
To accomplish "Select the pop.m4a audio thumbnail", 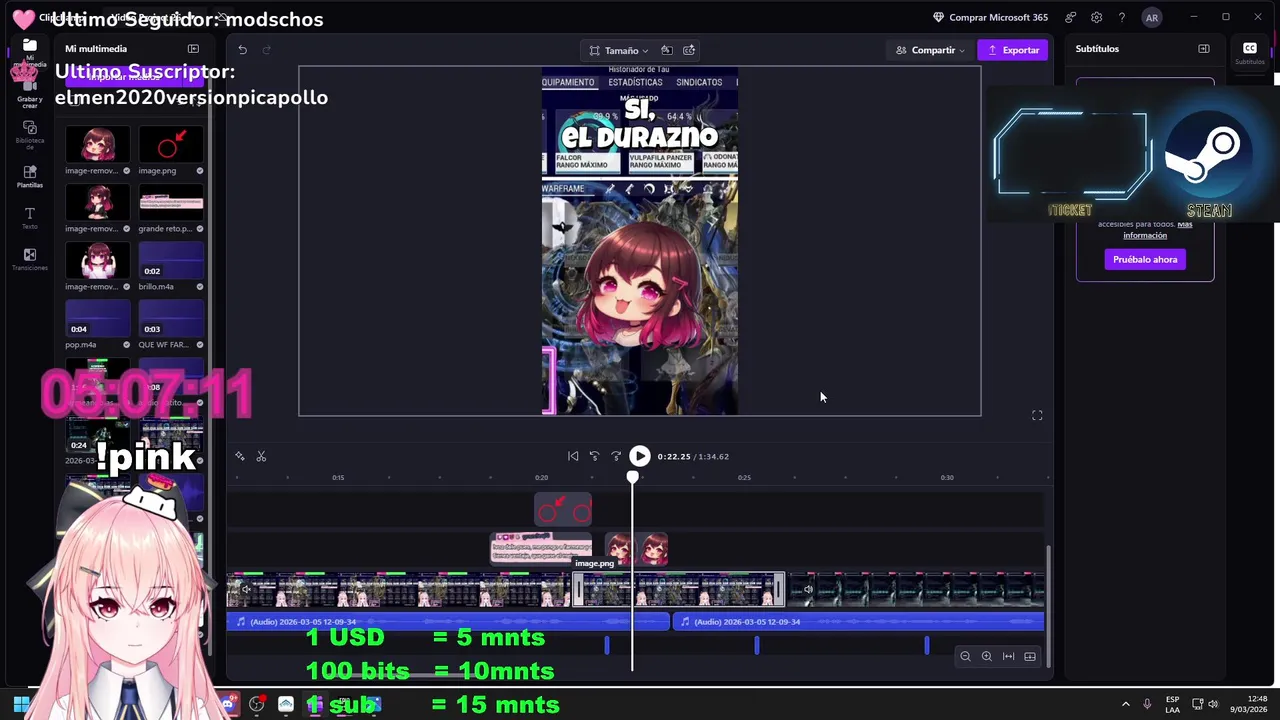I will [98, 319].
